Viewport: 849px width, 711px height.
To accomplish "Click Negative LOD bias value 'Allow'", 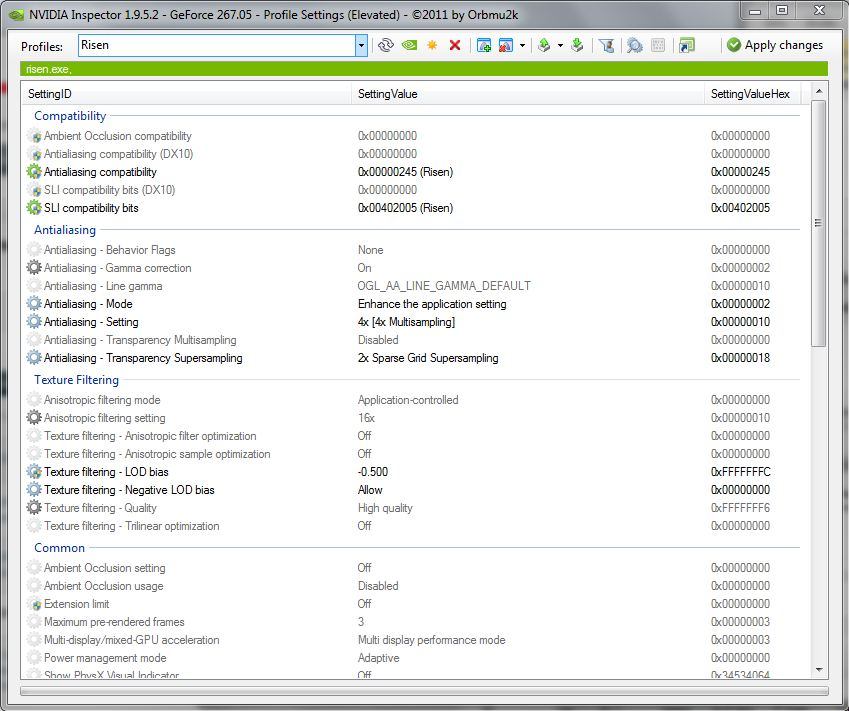I will pyautogui.click(x=370, y=490).
